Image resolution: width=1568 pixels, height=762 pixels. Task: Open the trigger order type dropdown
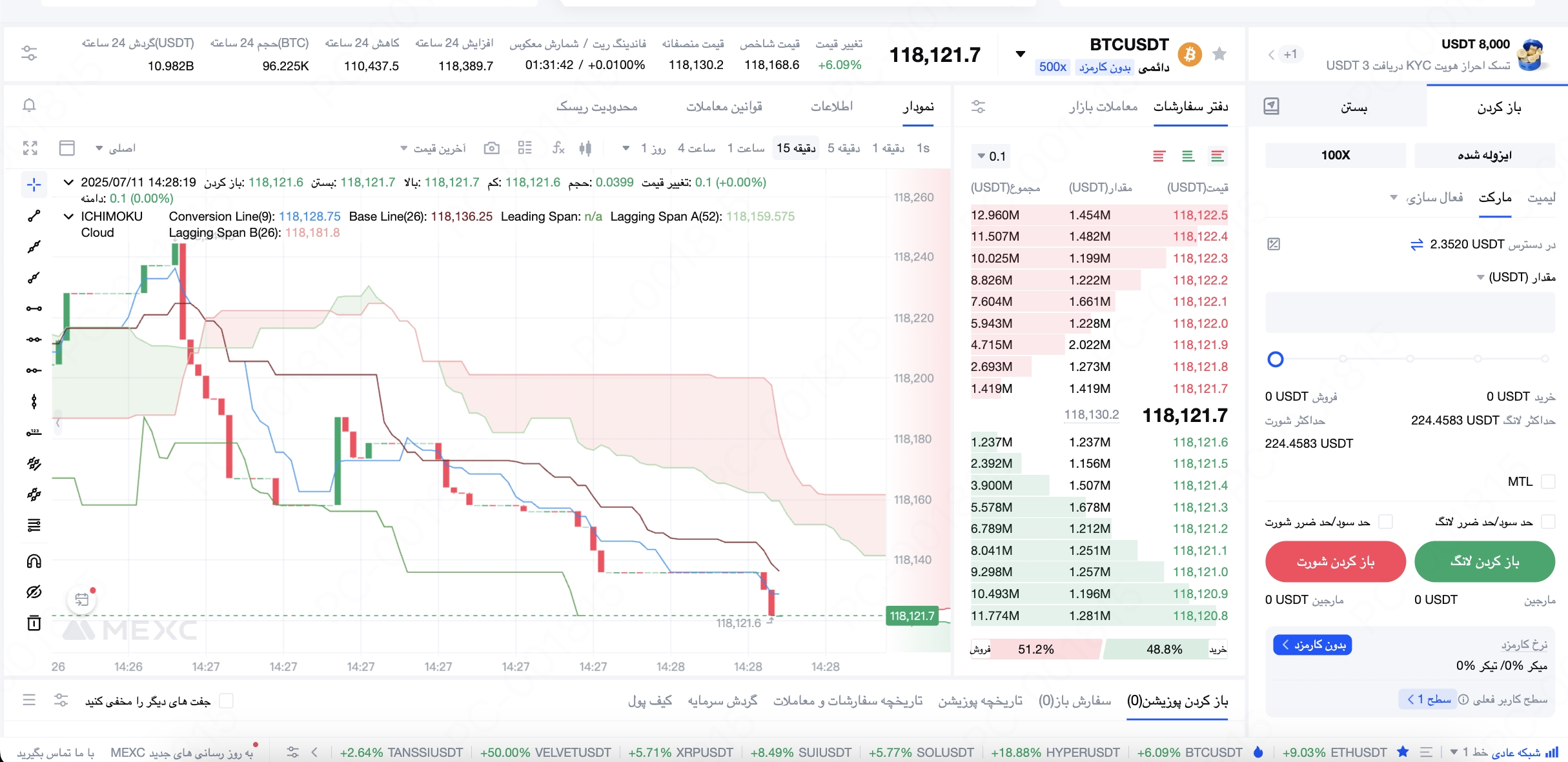pos(1427,197)
